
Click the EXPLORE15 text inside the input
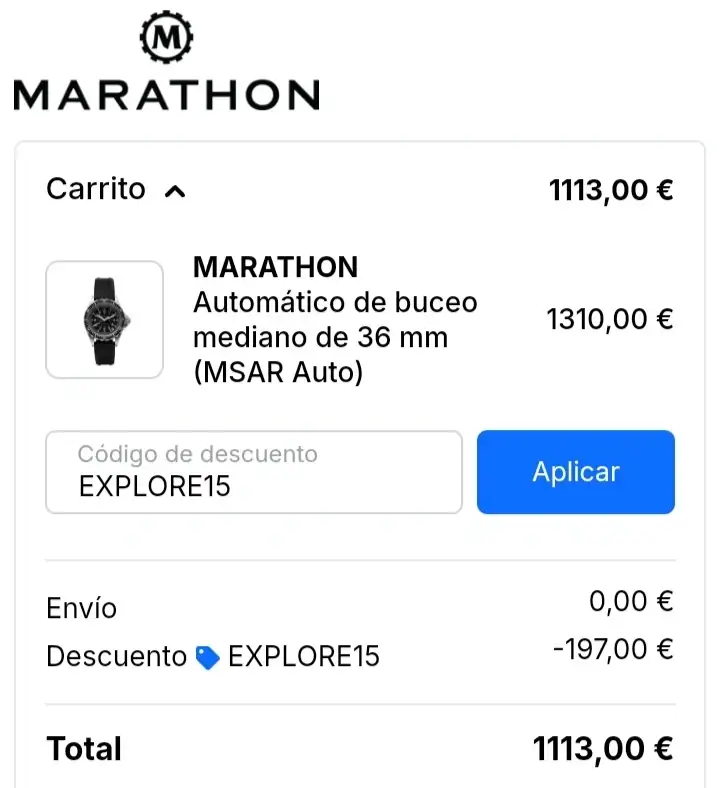coord(154,486)
